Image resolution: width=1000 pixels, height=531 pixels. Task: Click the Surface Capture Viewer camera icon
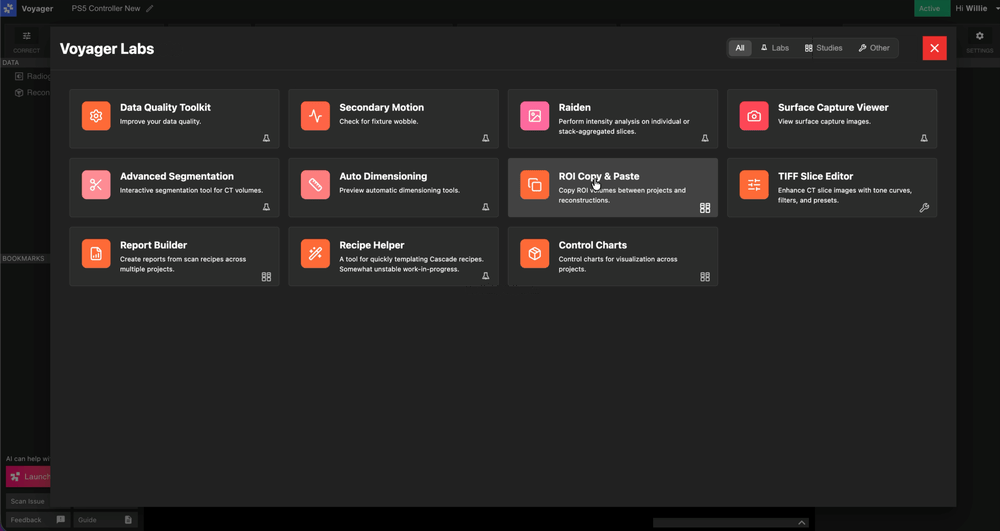[x=754, y=116]
